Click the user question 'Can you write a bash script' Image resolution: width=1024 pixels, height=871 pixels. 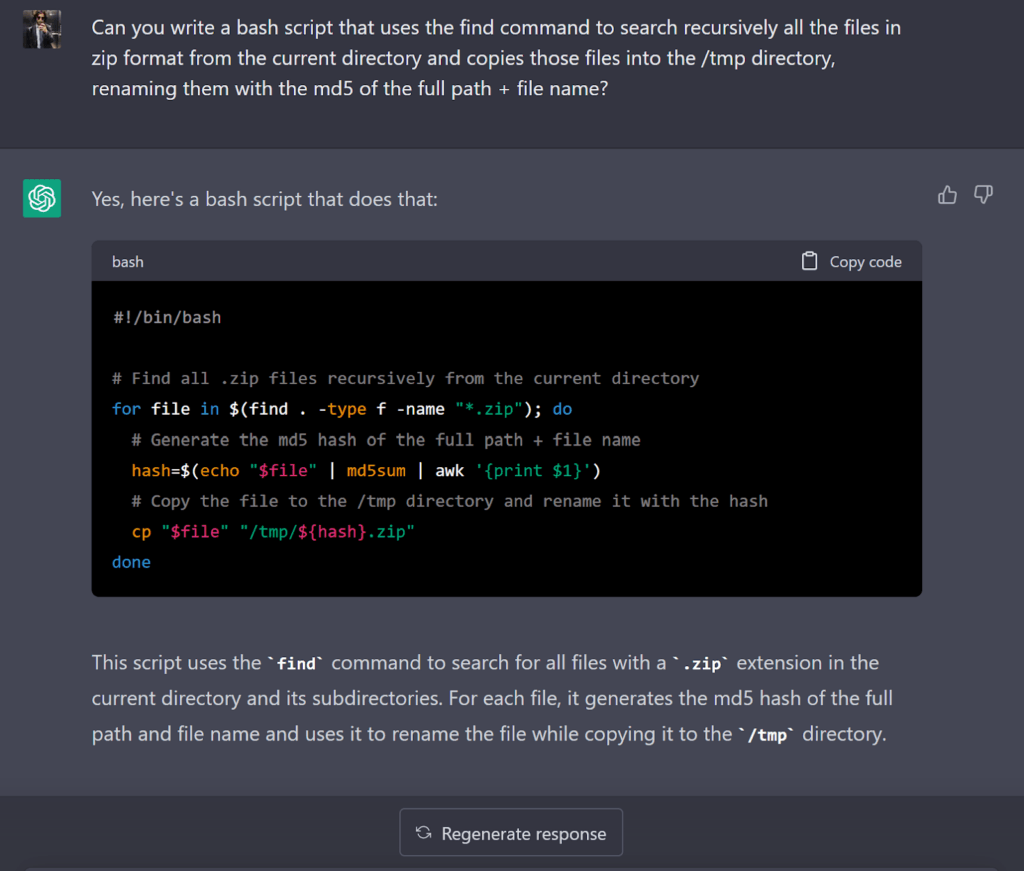point(496,58)
